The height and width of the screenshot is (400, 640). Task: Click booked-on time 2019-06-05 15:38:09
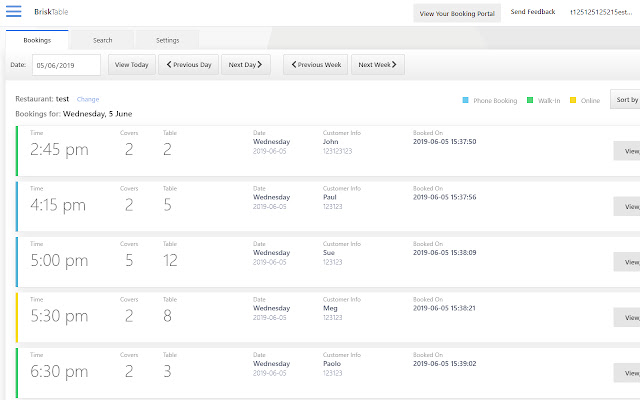[x=444, y=253]
